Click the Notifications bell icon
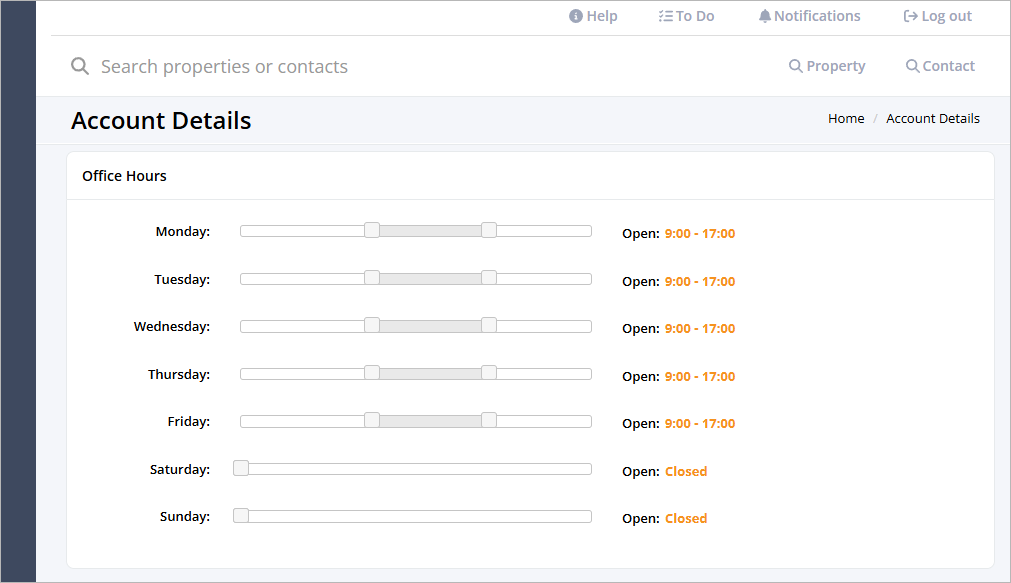 pyautogui.click(x=764, y=15)
